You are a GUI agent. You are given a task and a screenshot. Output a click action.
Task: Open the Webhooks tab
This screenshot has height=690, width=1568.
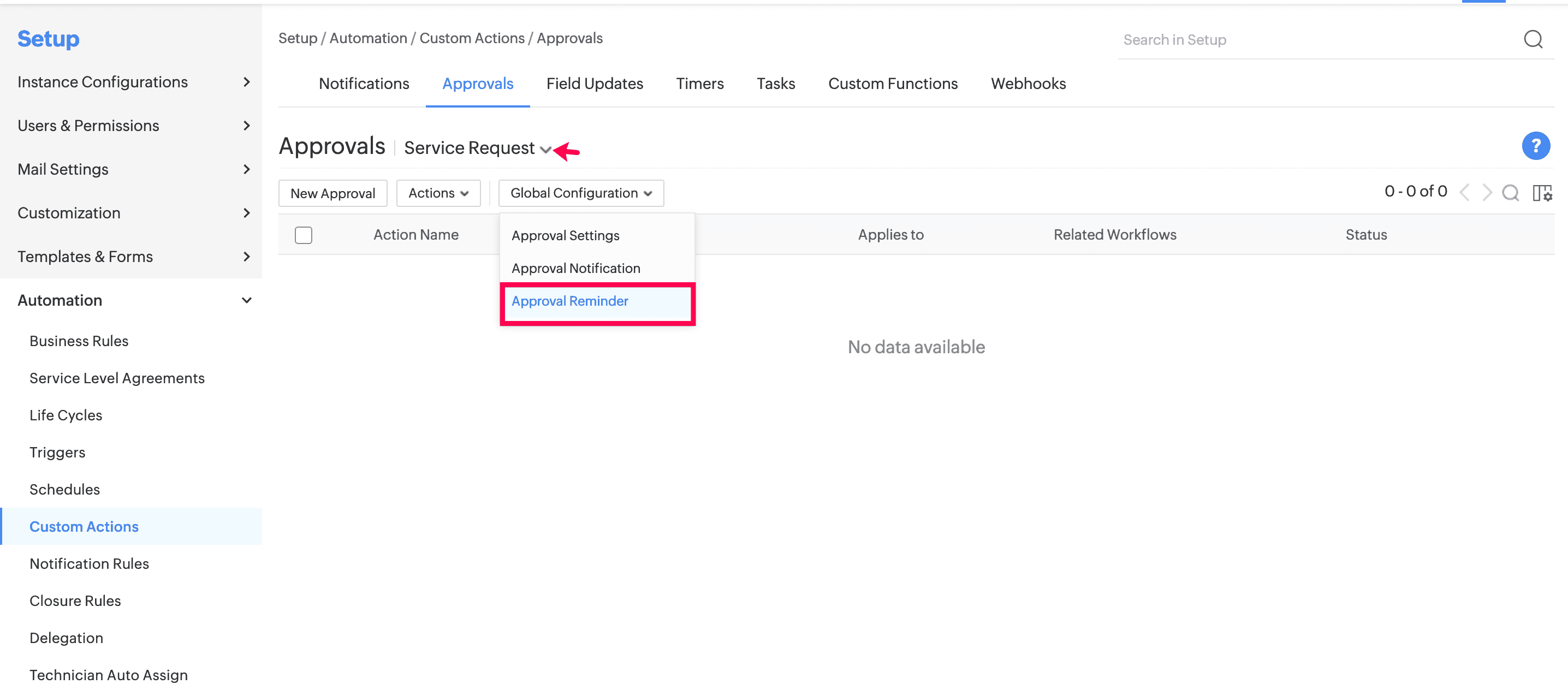tap(1028, 84)
